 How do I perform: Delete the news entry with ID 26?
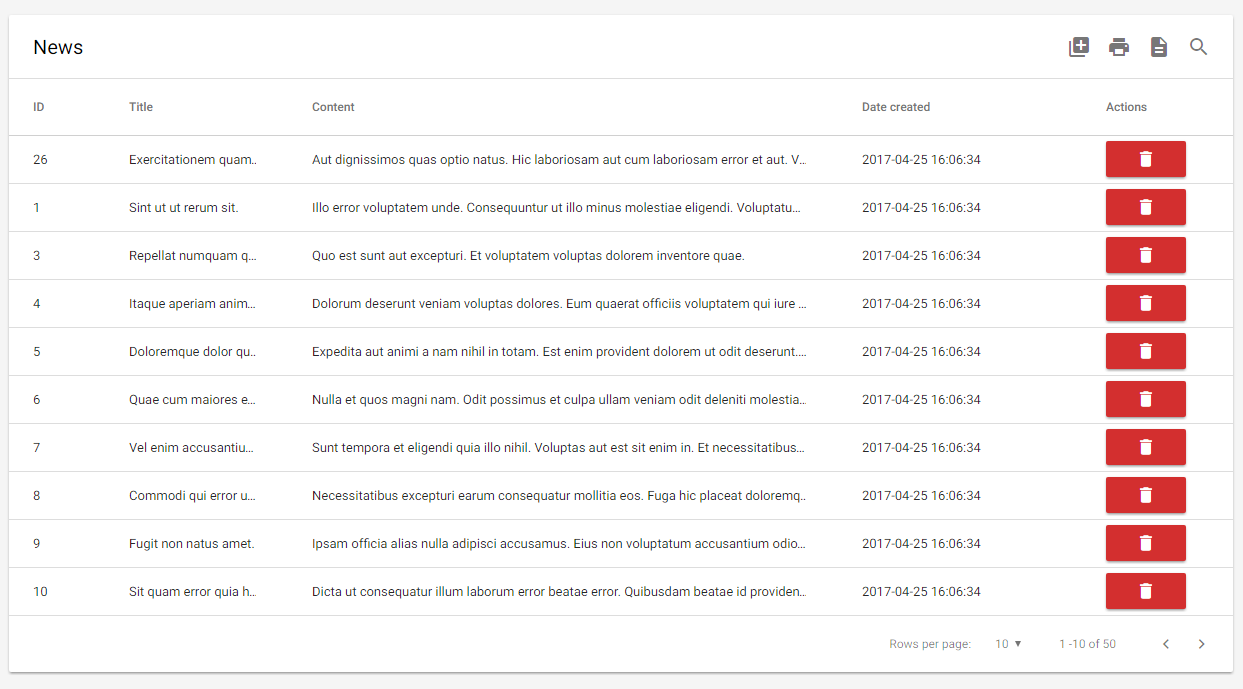pos(1145,159)
